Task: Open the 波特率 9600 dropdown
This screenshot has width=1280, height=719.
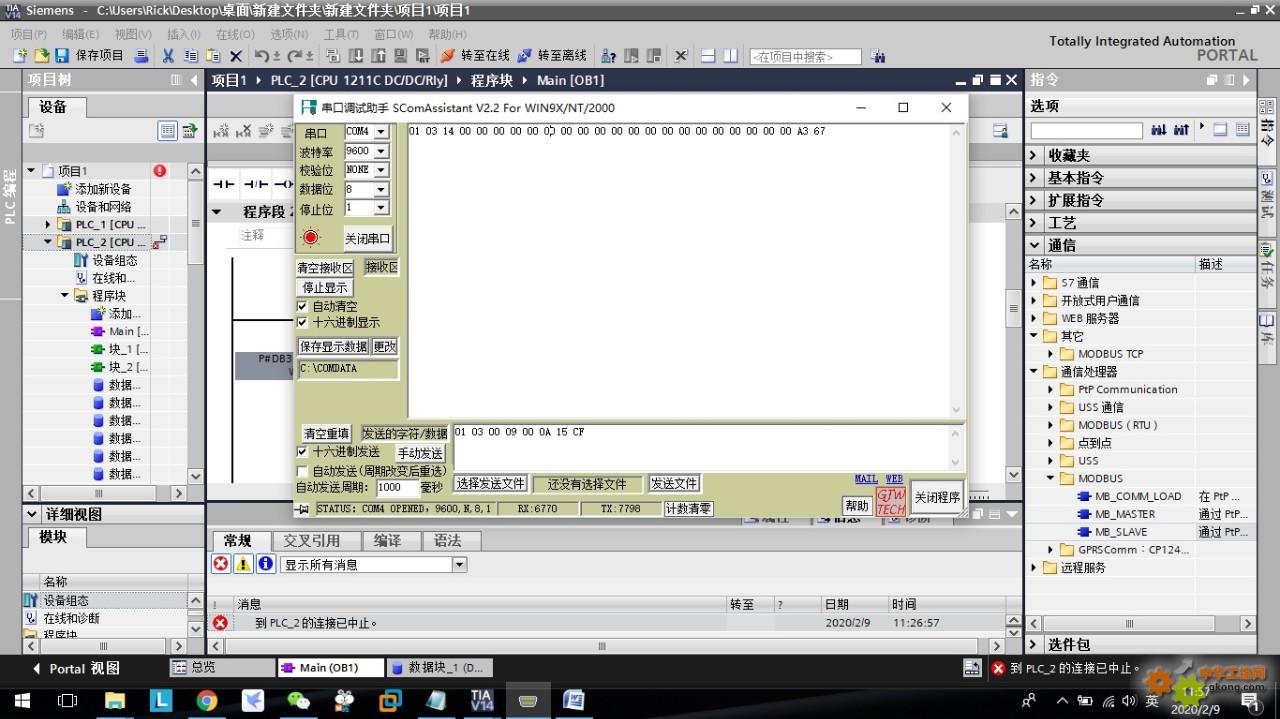Action: 380,151
